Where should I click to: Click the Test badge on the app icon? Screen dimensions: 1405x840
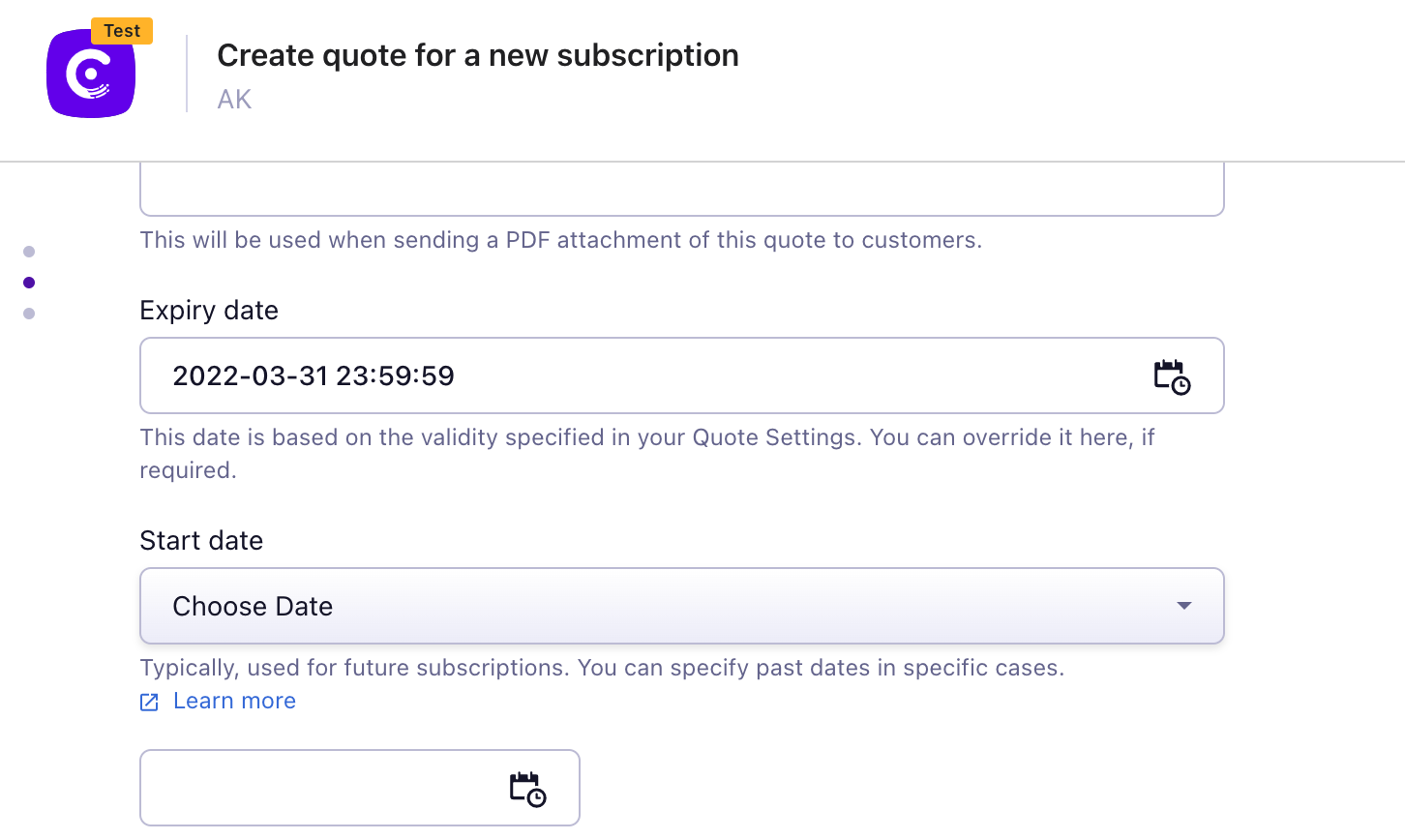tap(122, 30)
